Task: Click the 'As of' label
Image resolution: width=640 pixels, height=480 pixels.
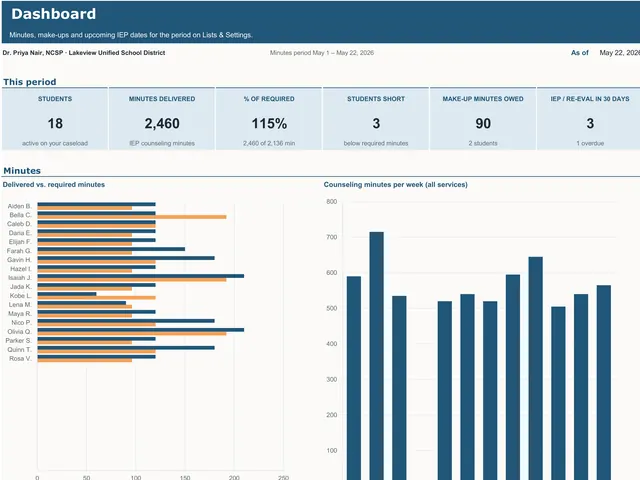Action: [x=580, y=53]
